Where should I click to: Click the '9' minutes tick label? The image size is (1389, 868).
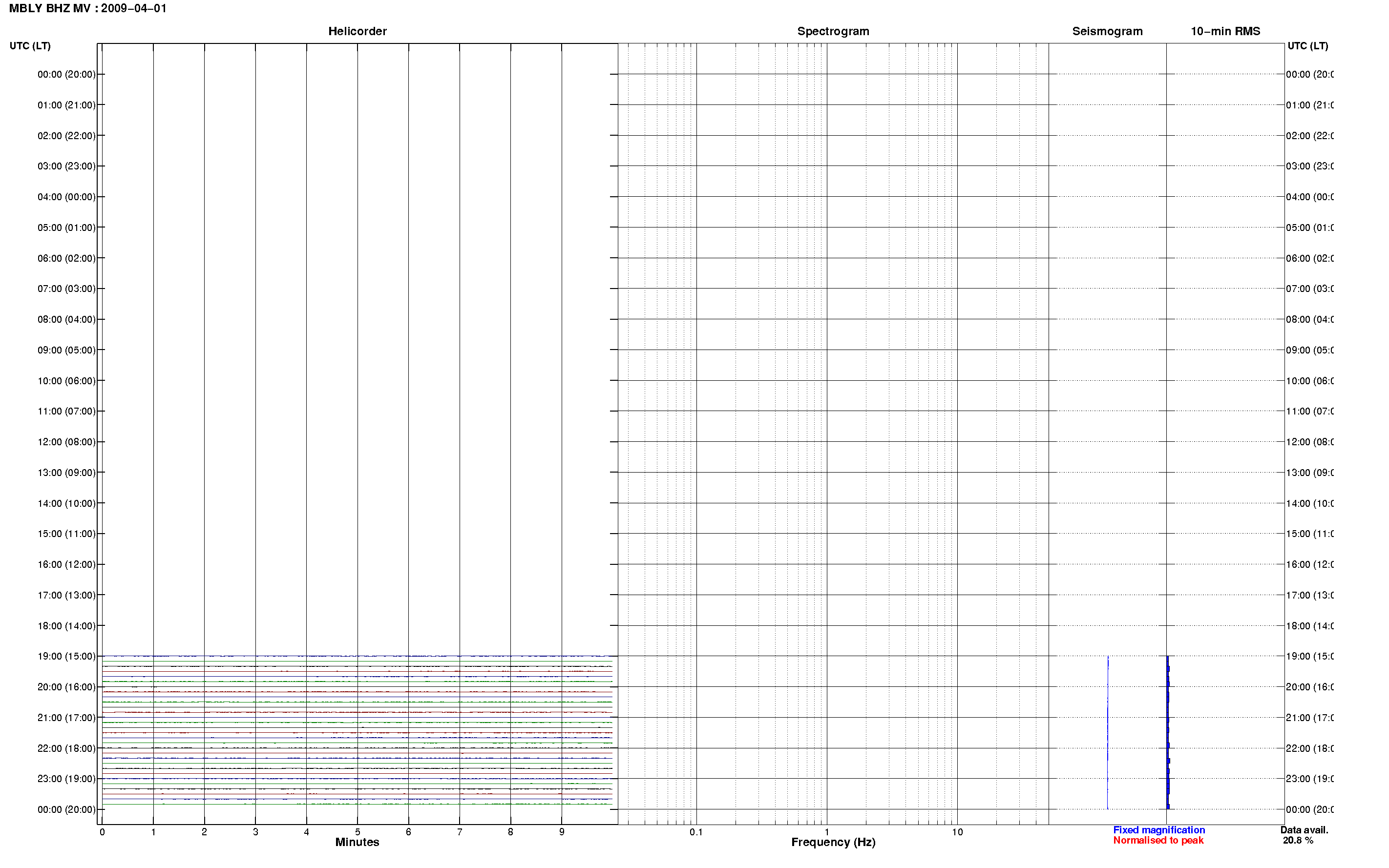(562, 832)
